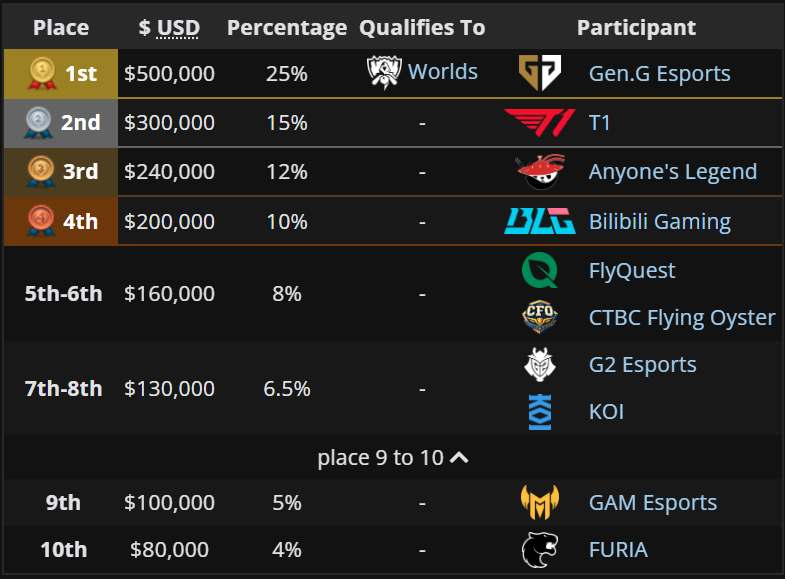Open the G2 Esports samurai logo
This screenshot has height=579, width=785.
(540, 364)
